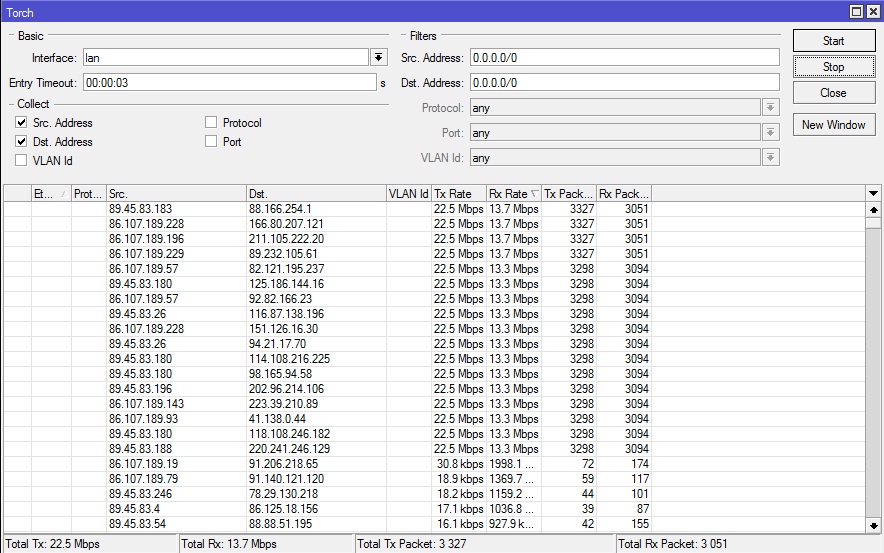Maximize the Torch window

856,12
